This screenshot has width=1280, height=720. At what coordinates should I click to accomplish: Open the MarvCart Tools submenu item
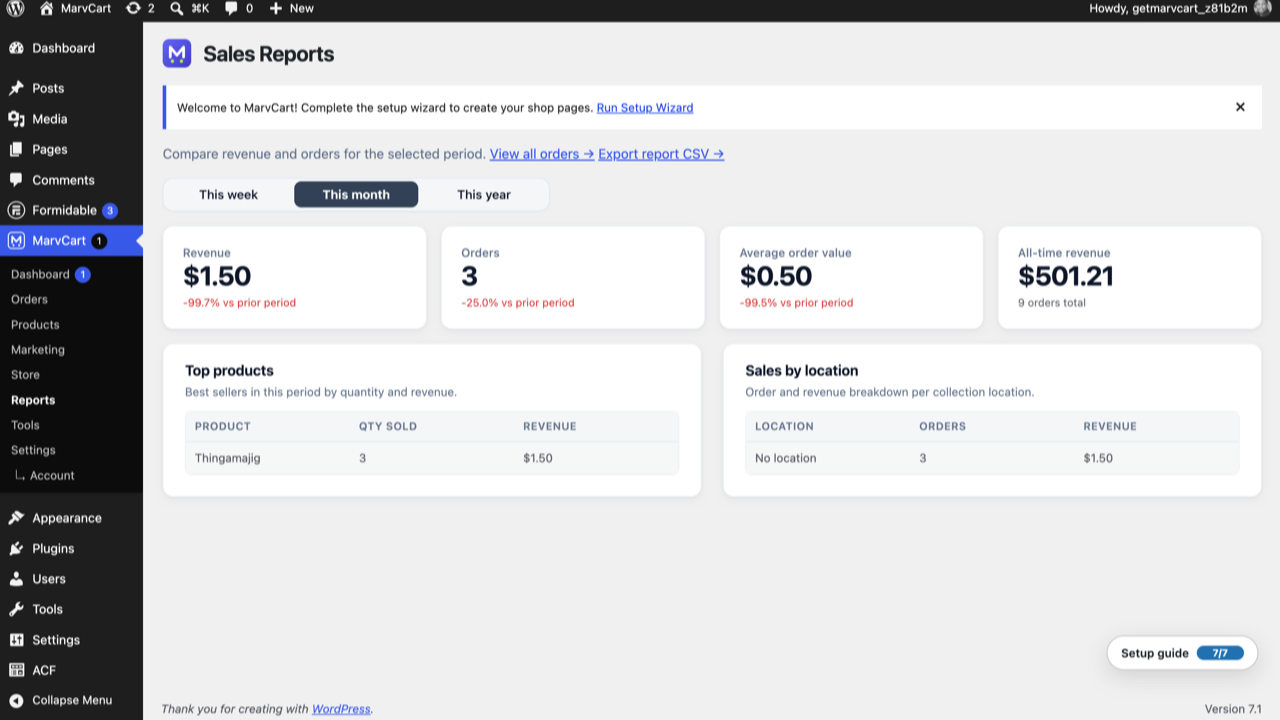click(25, 425)
